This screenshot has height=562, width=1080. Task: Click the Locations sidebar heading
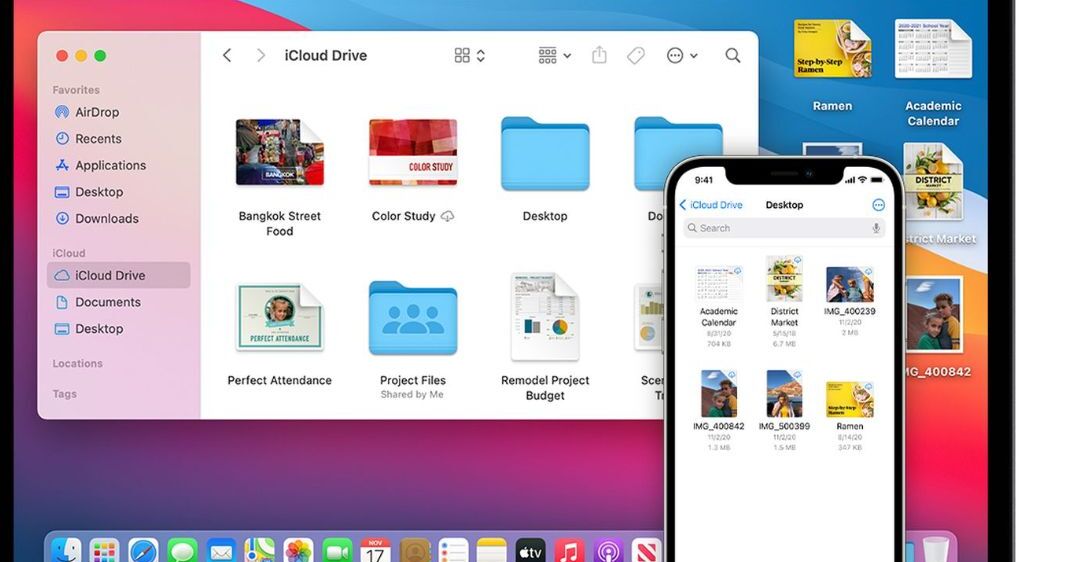pos(77,364)
